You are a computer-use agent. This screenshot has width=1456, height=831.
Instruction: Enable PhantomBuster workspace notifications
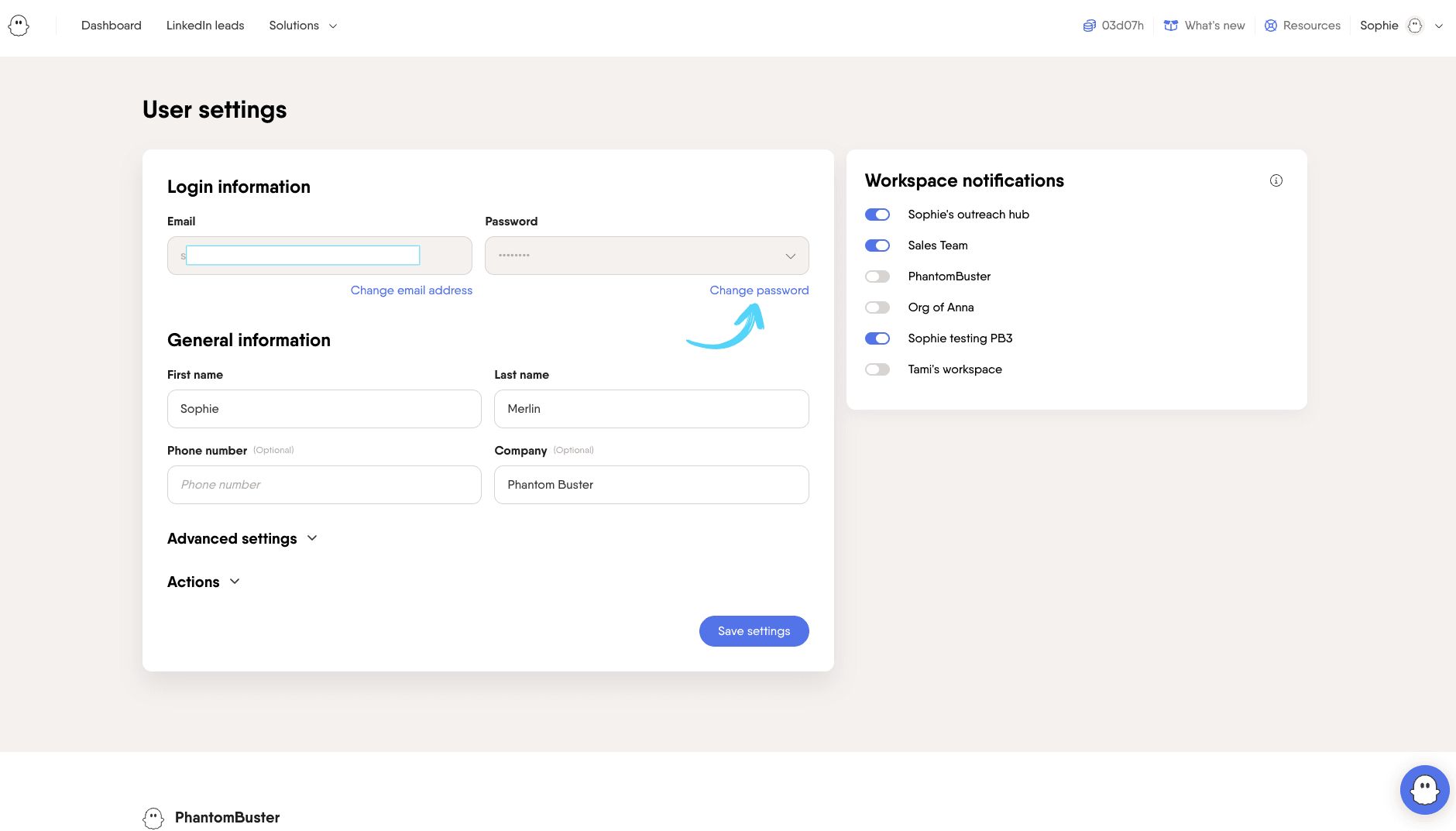(x=877, y=276)
